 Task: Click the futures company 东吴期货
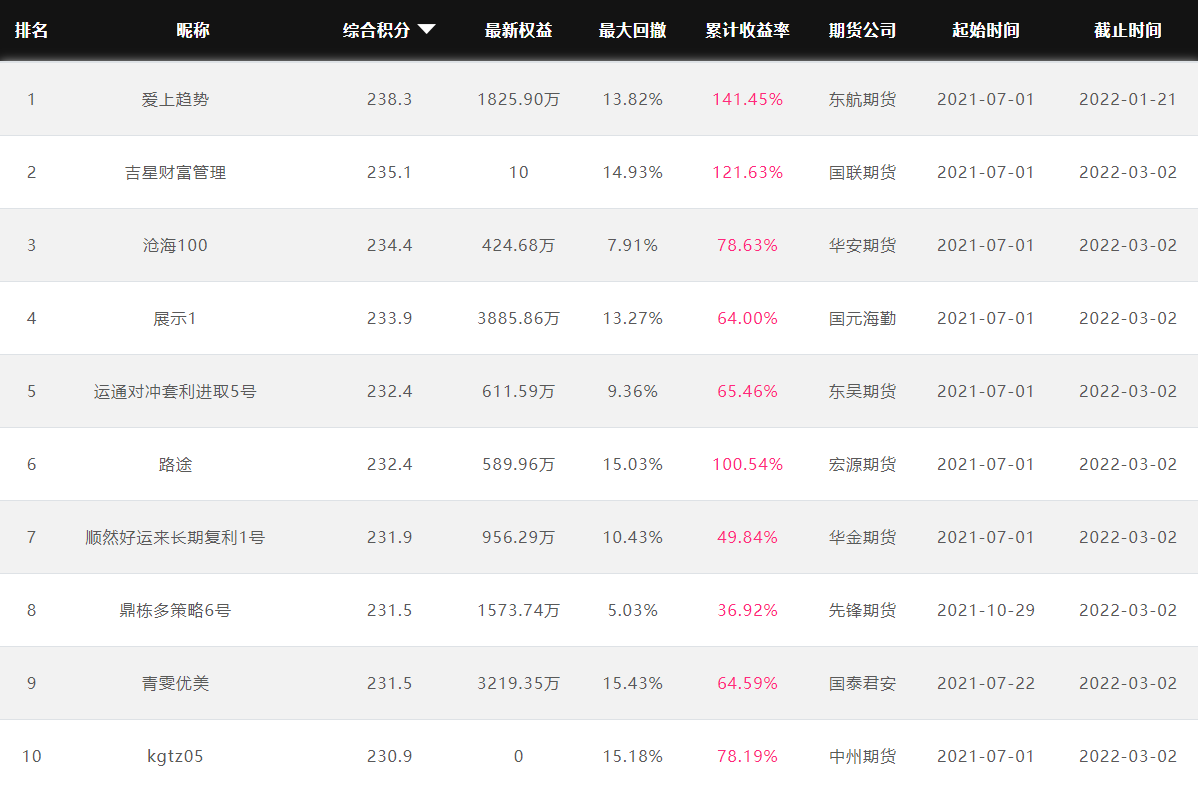coord(863,392)
